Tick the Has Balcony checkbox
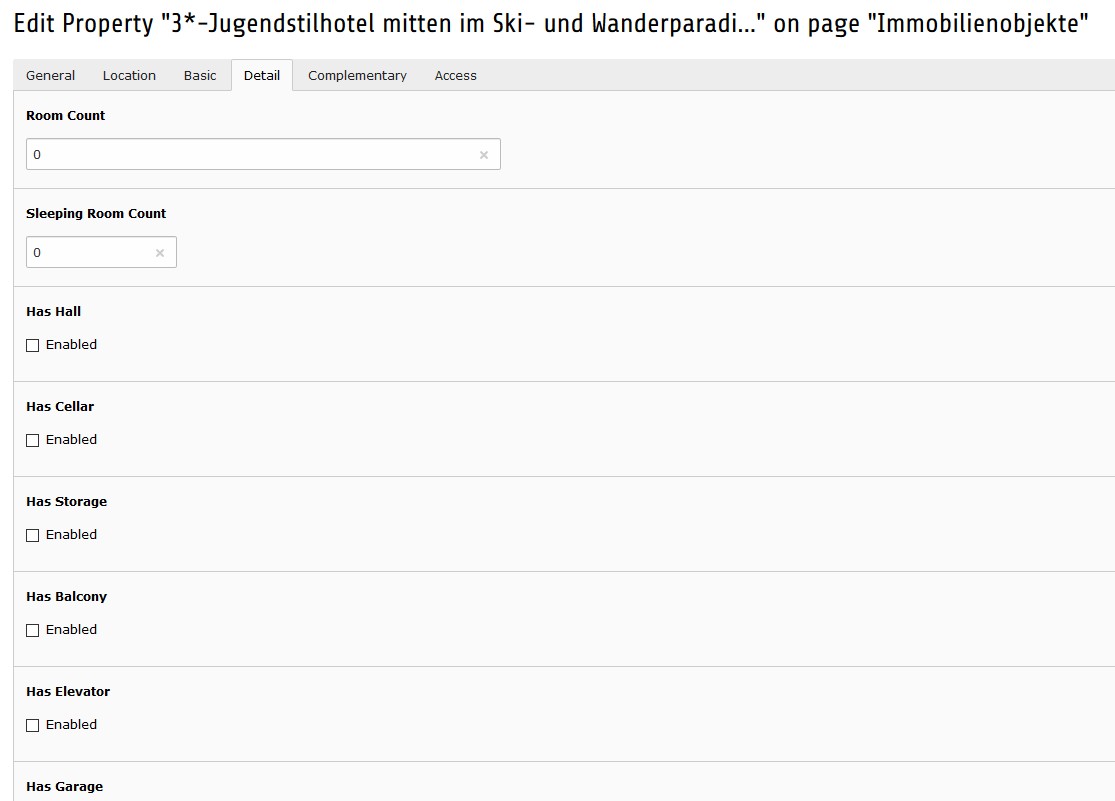 coord(33,630)
